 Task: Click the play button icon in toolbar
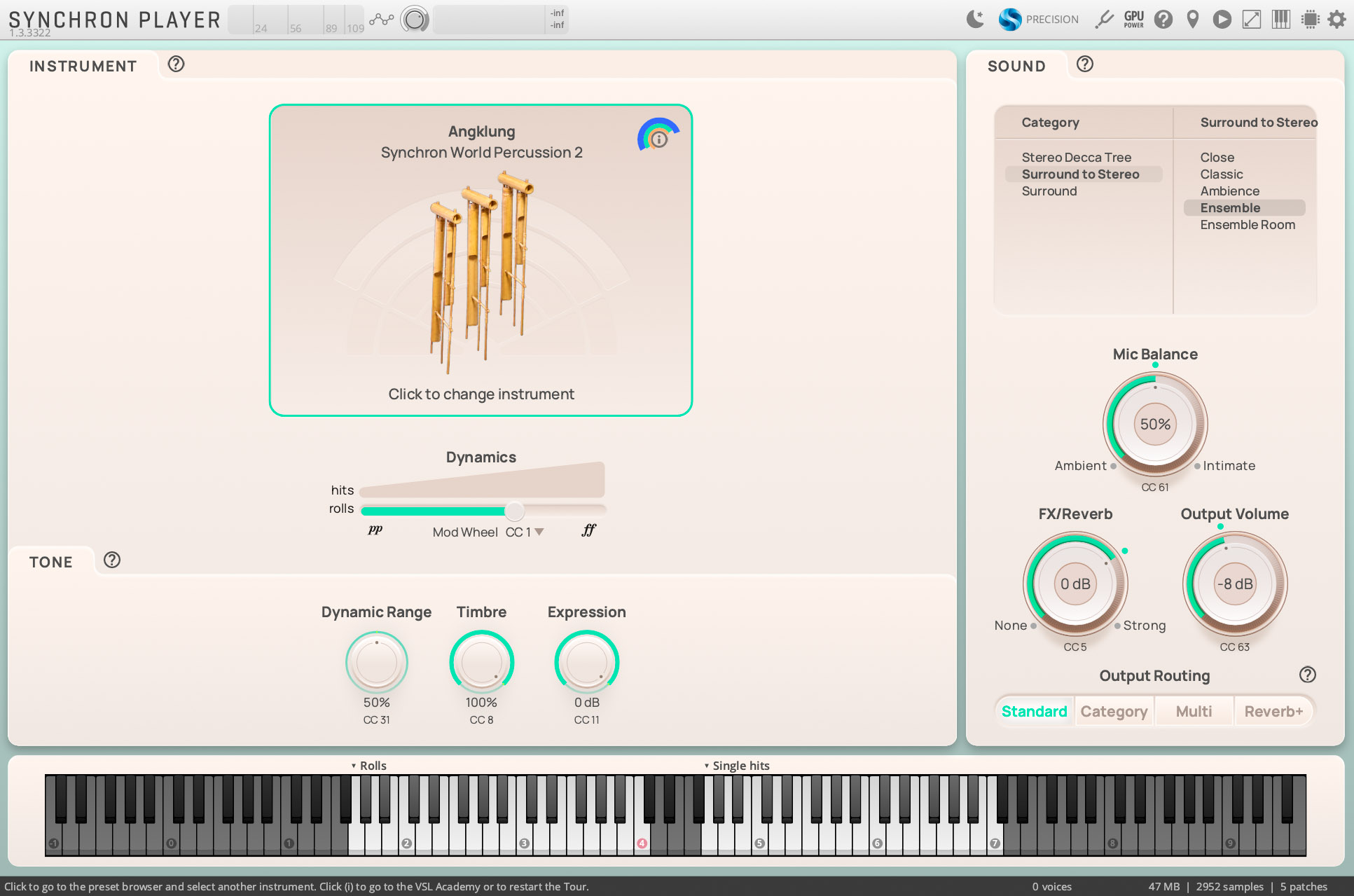pyautogui.click(x=1222, y=19)
